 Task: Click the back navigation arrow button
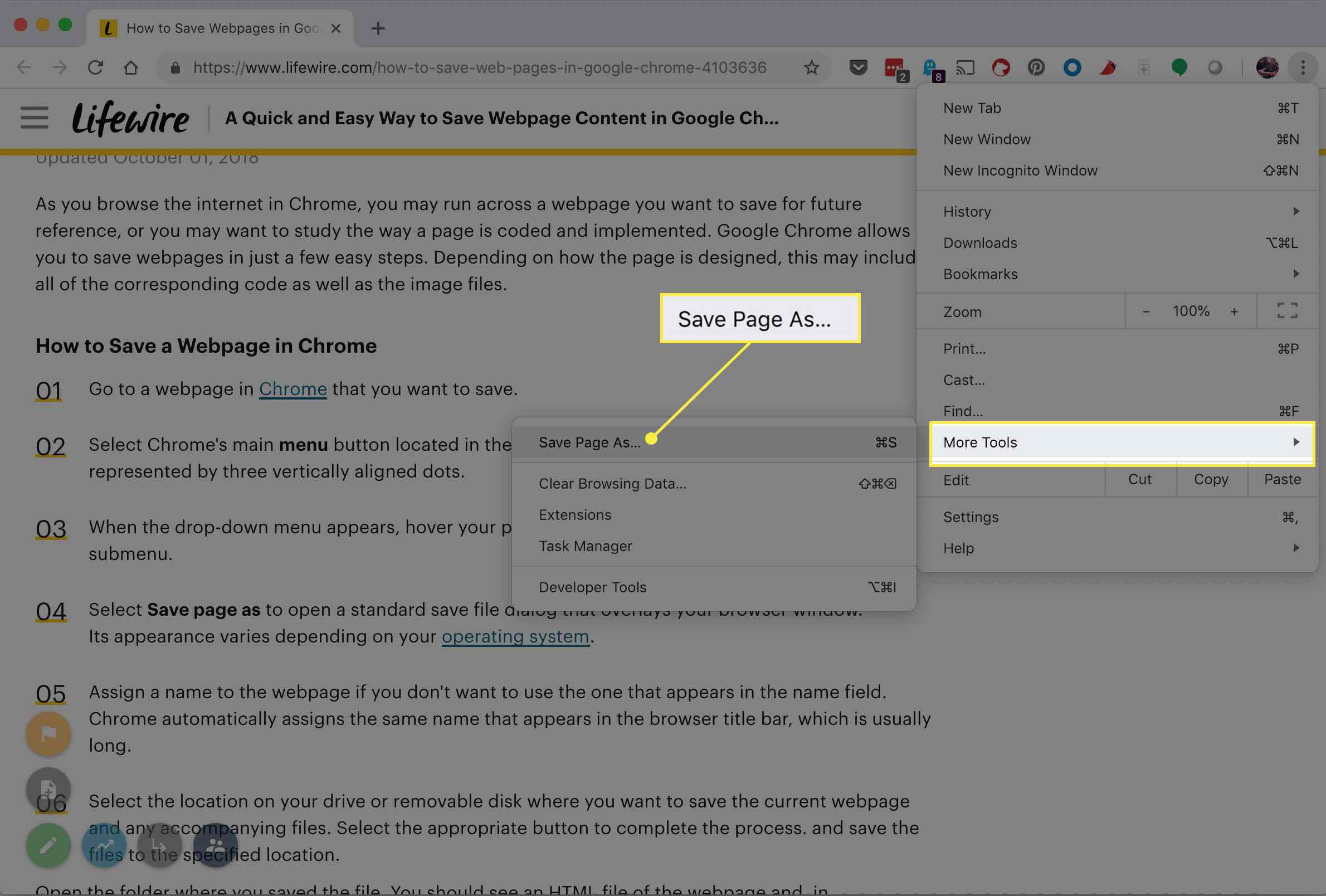[x=23, y=66]
